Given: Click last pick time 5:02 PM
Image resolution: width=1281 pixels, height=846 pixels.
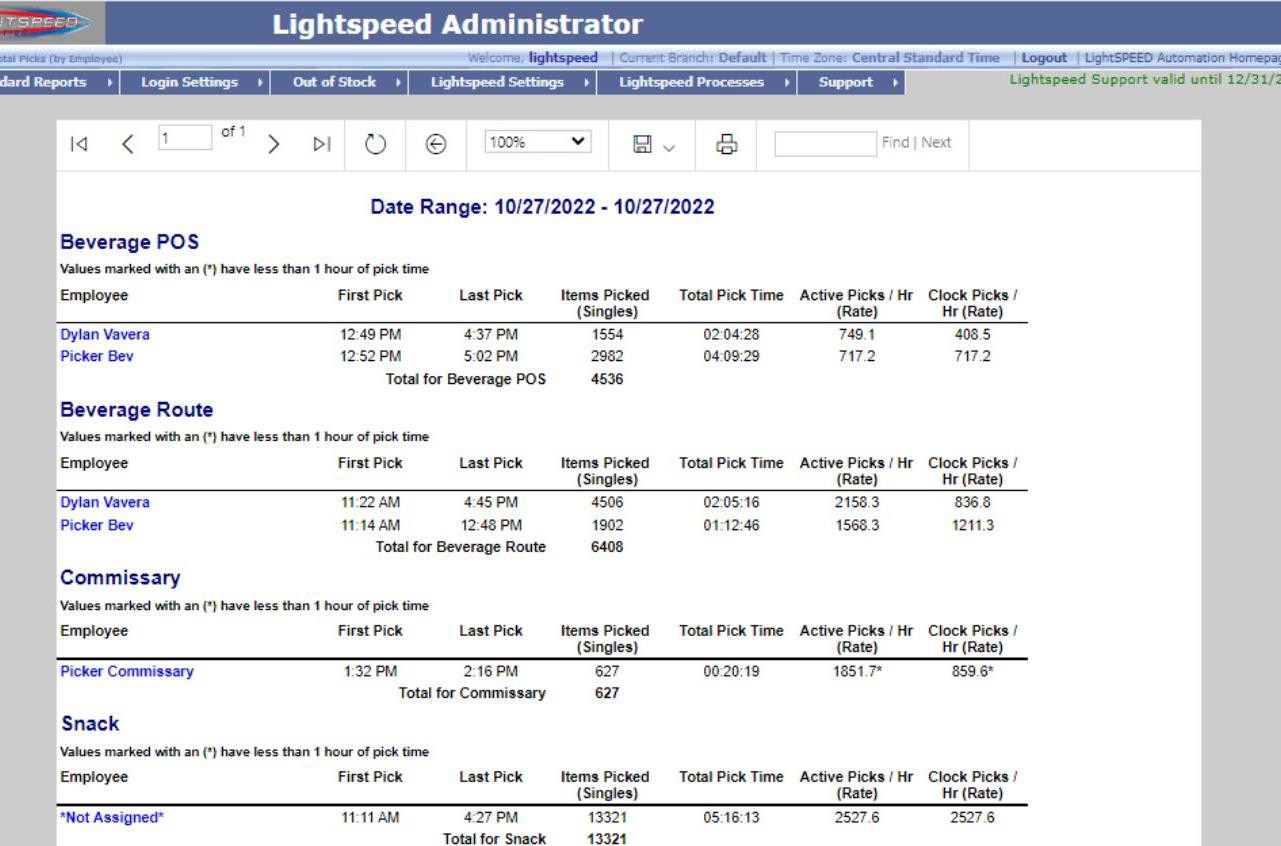Looking at the screenshot, I should [x=490, y=356].
